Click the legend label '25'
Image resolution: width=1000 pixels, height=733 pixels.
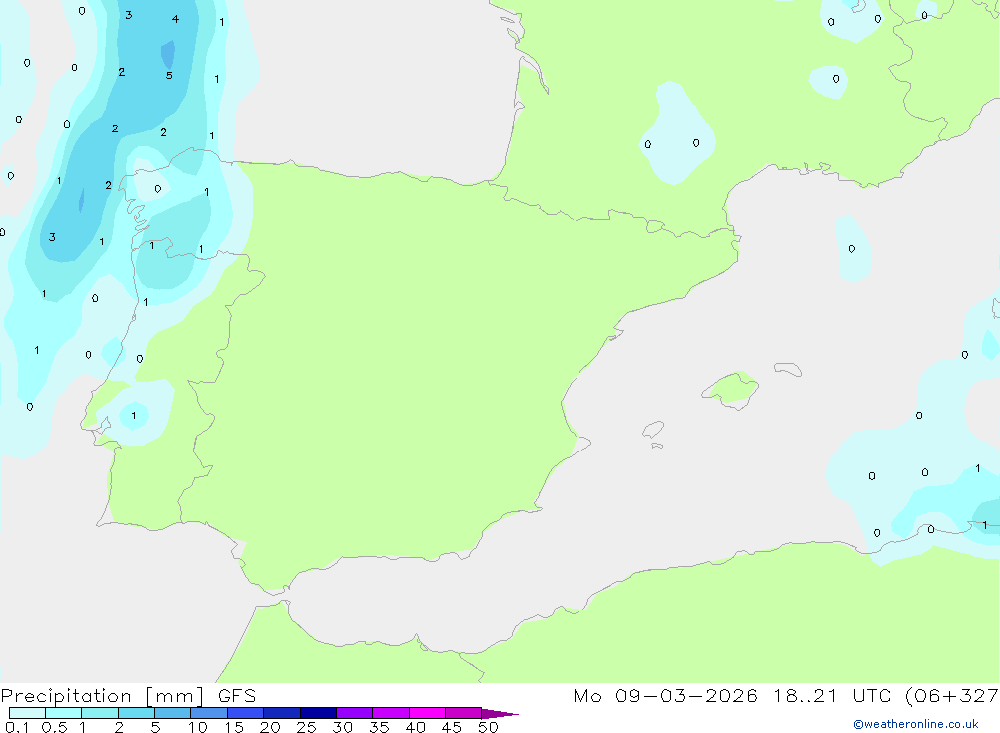pos(306,727)
